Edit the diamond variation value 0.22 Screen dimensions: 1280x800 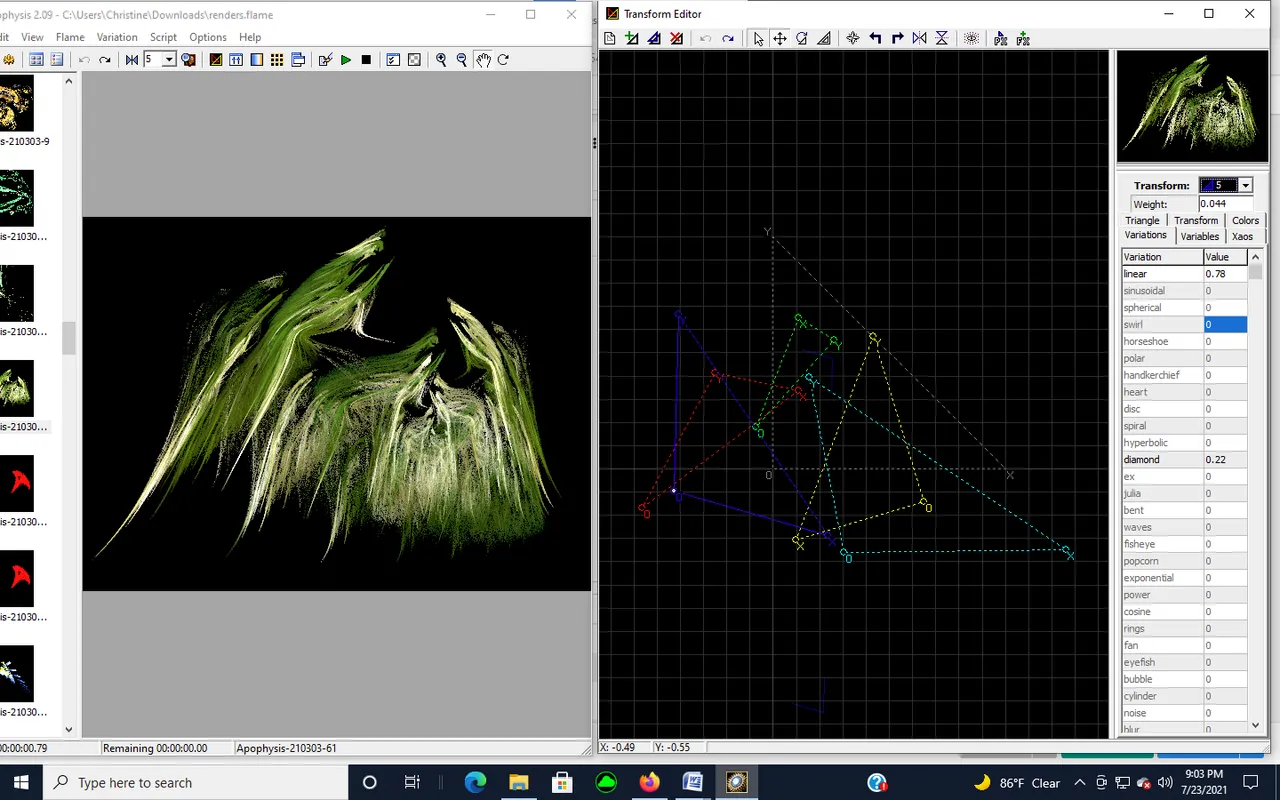[x=1225, y=460]
